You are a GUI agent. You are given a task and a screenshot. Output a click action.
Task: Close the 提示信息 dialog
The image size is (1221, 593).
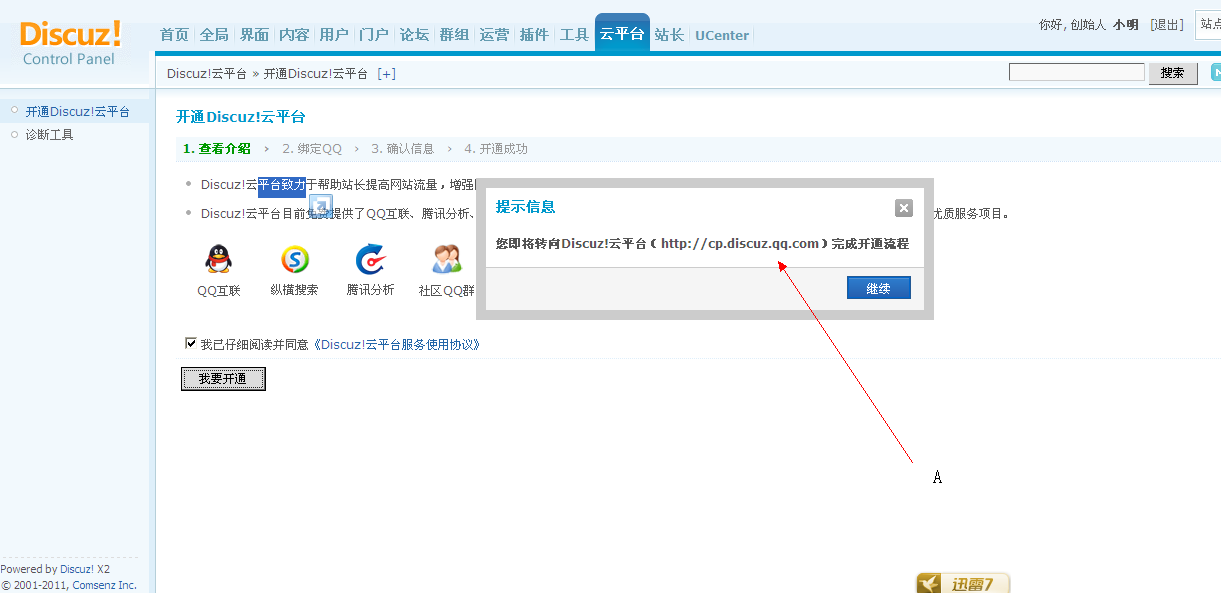[x=904, y=208]
